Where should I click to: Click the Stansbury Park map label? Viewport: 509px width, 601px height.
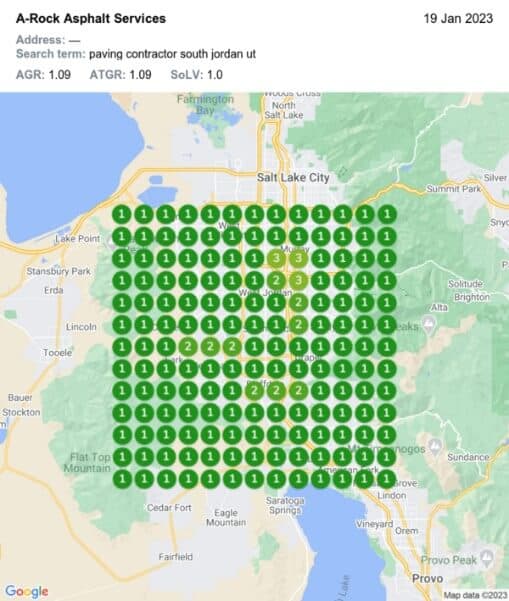59,271
